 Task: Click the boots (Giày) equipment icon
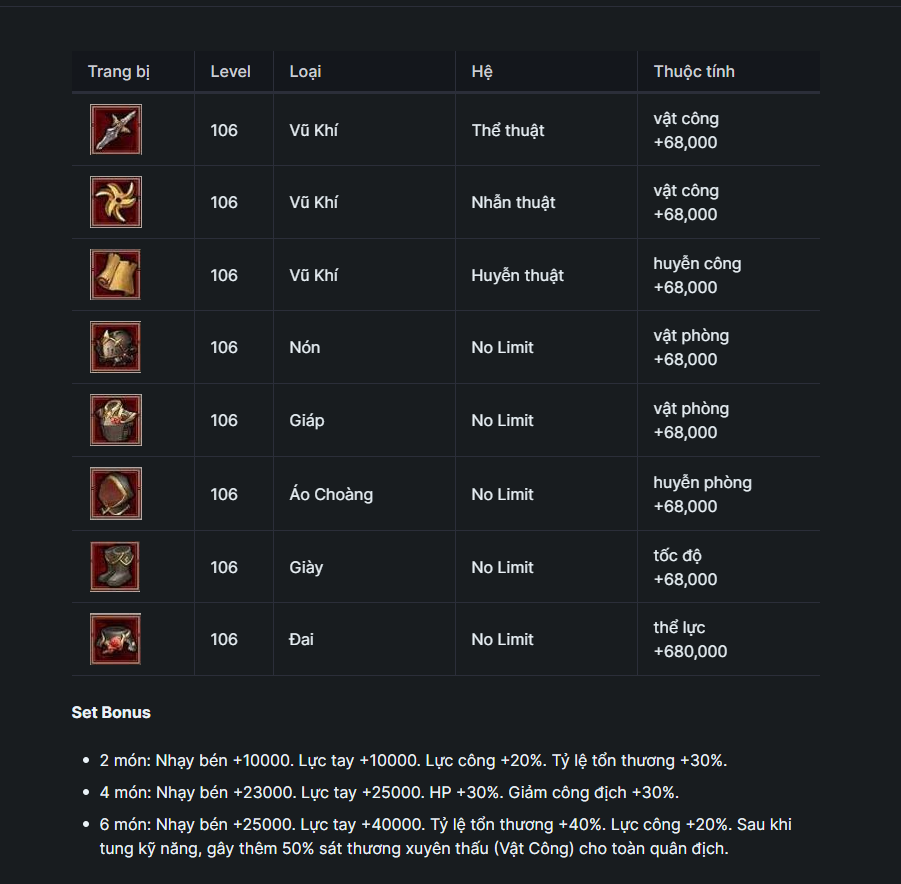click(x=116, y=567)
